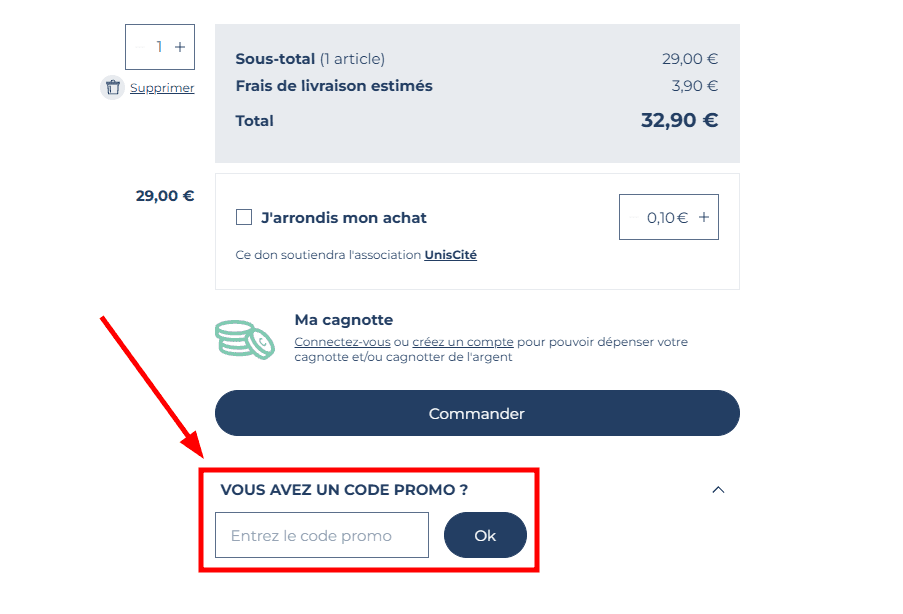Click the green coins cagnotte icon
This screenshot has height=614, width=903.
click(245, 340)
